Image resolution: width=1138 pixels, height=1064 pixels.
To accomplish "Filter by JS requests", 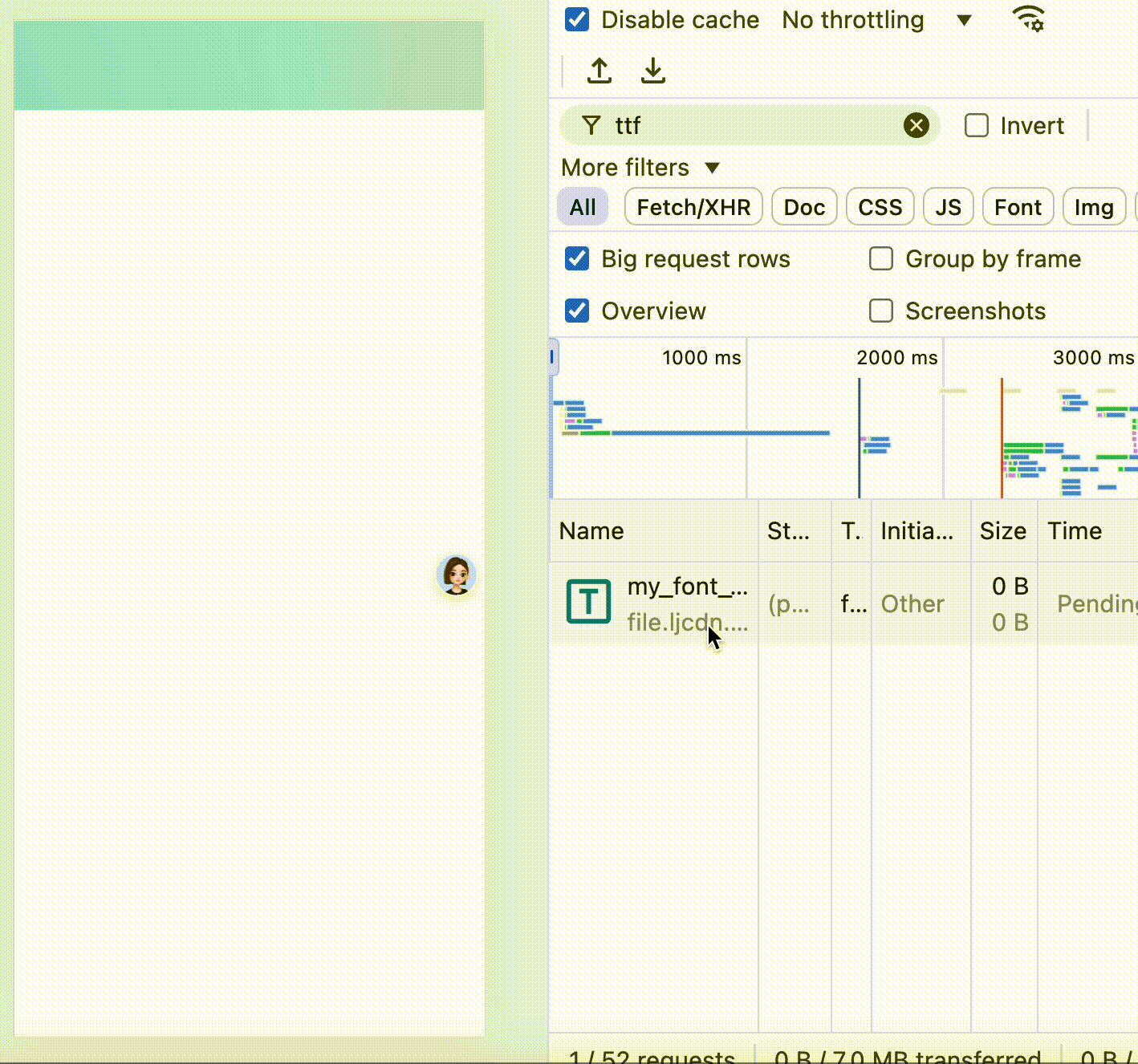I will [948, 207].
